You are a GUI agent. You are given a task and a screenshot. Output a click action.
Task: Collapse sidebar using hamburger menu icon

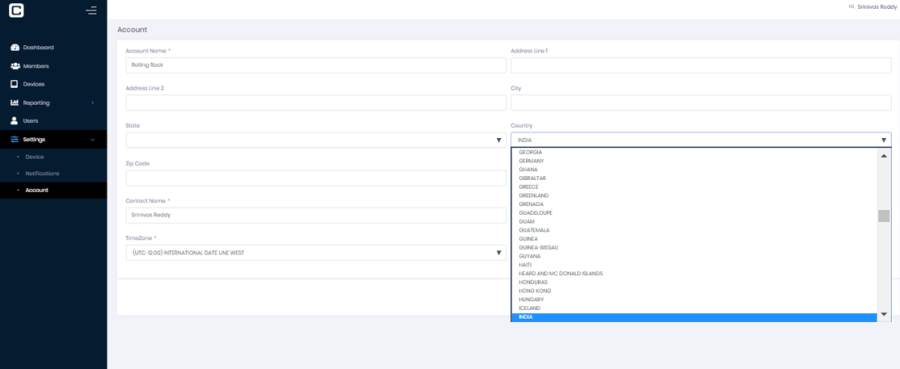pos(91,10)
